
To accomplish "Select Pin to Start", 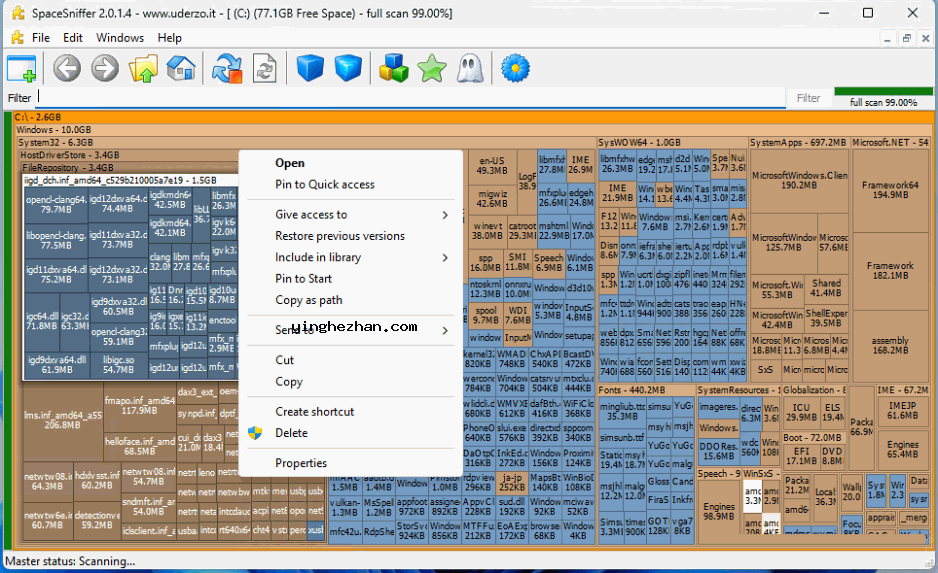I will tap(351, 279).
